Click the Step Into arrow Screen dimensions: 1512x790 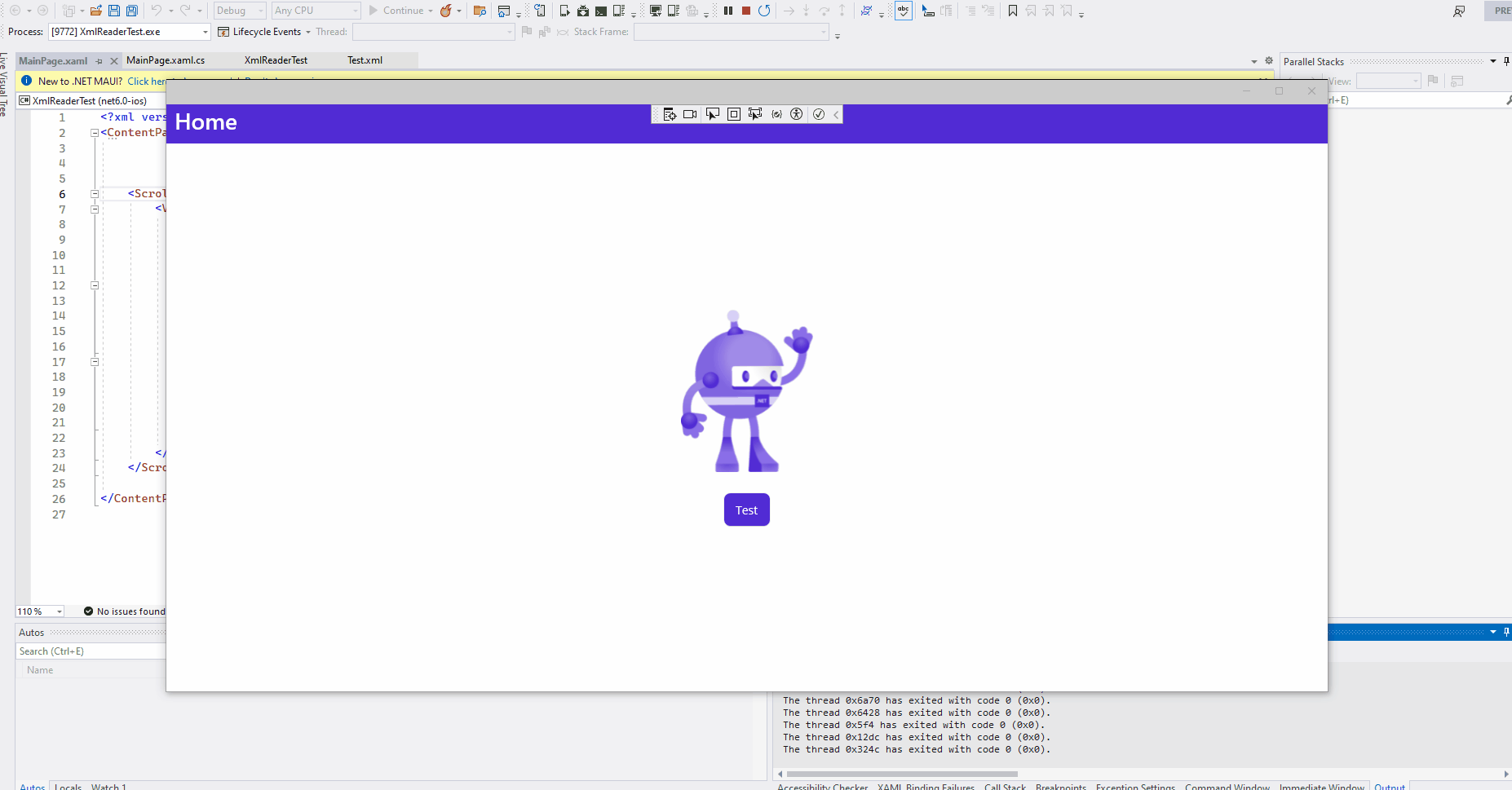click(806, 11)
